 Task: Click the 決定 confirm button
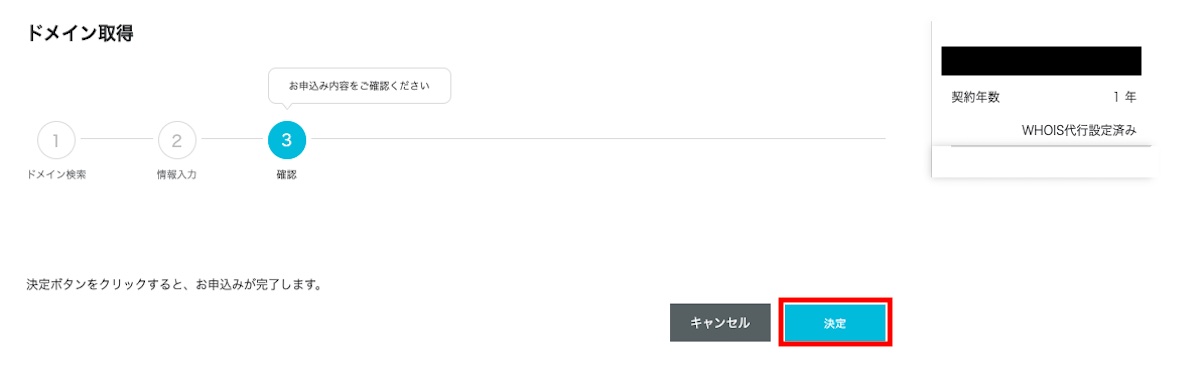pyautogui.click(x=835, y=323)
